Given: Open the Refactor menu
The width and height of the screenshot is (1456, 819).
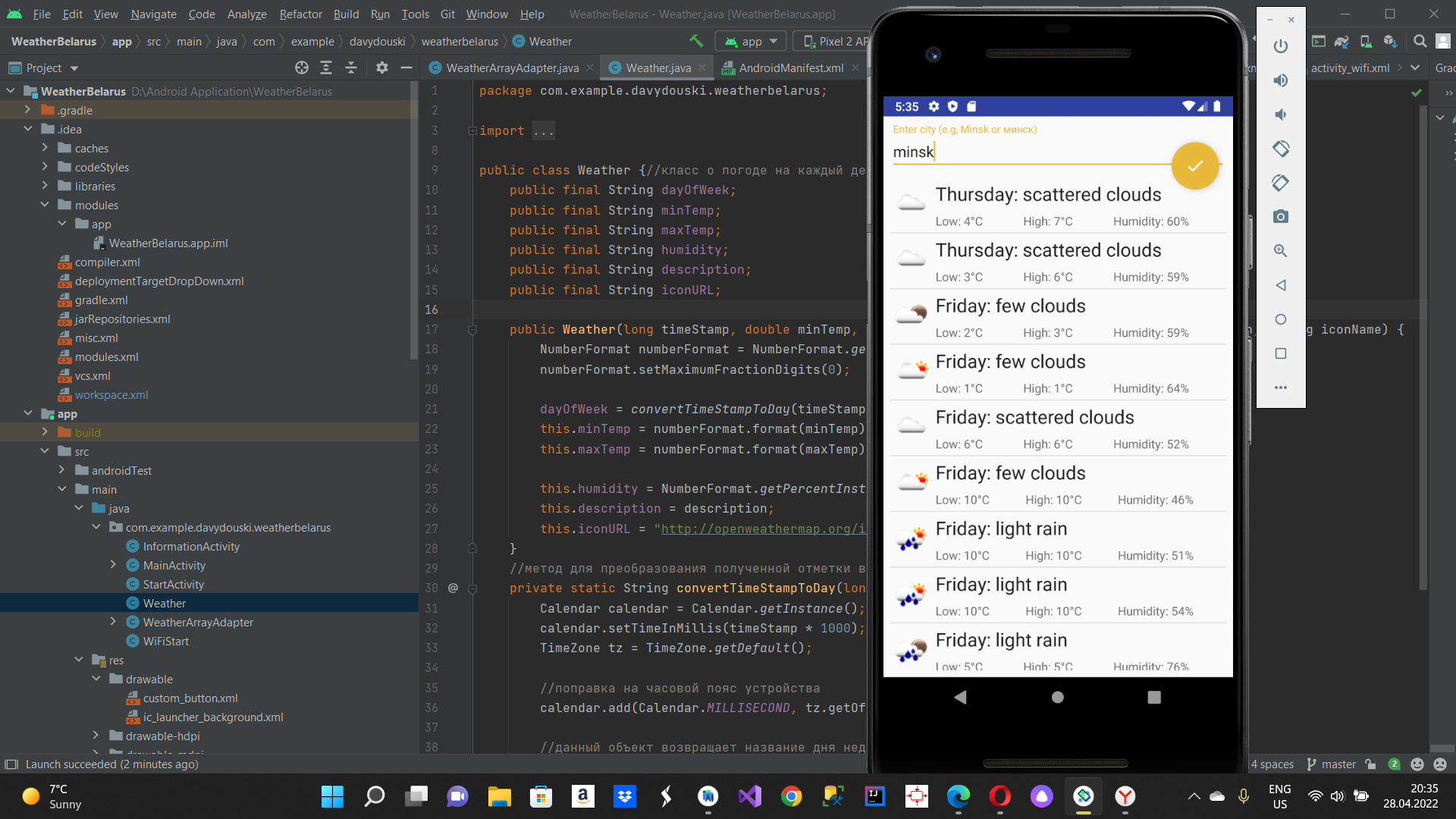Looking at the screenshot, I should coord(300,14).
